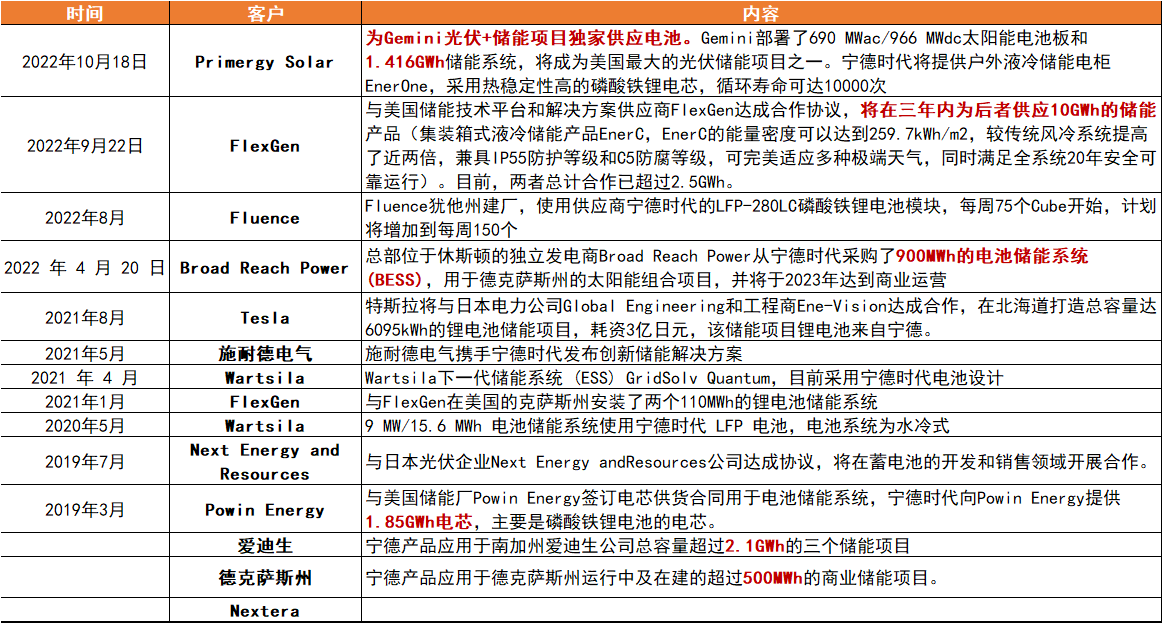Screen dimensions: 1162x623
Task: Select the Wartsila cell in 2020年5月 row
Action: click(265, 425)
